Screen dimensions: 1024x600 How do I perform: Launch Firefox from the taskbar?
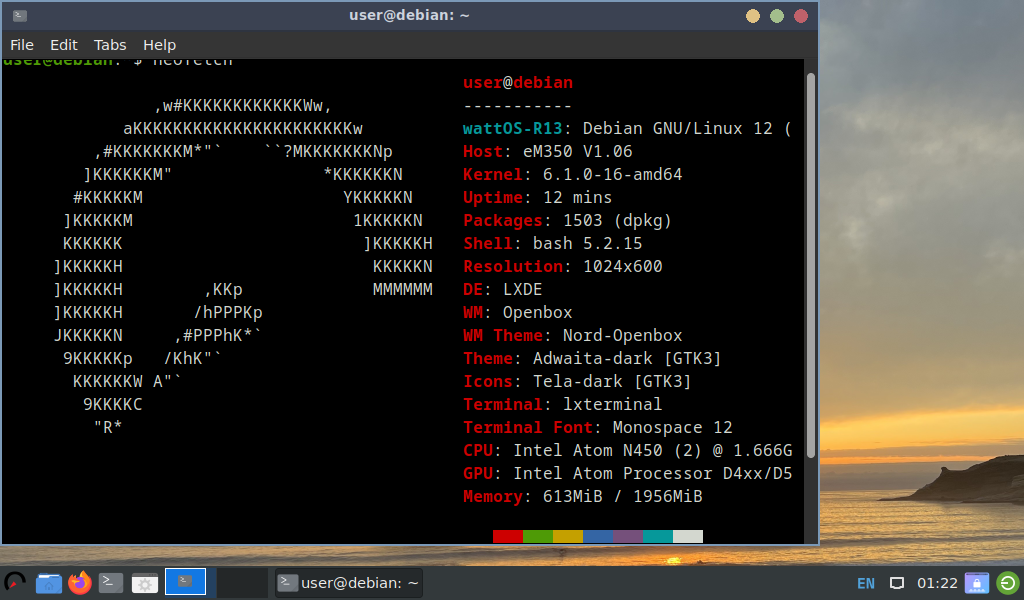click(x=80, y=582)
